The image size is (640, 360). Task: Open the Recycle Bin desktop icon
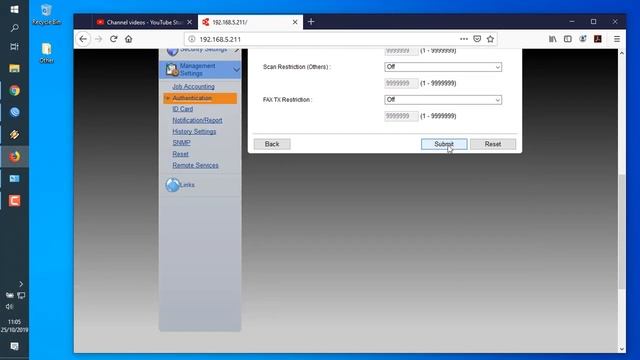point(47,15)
